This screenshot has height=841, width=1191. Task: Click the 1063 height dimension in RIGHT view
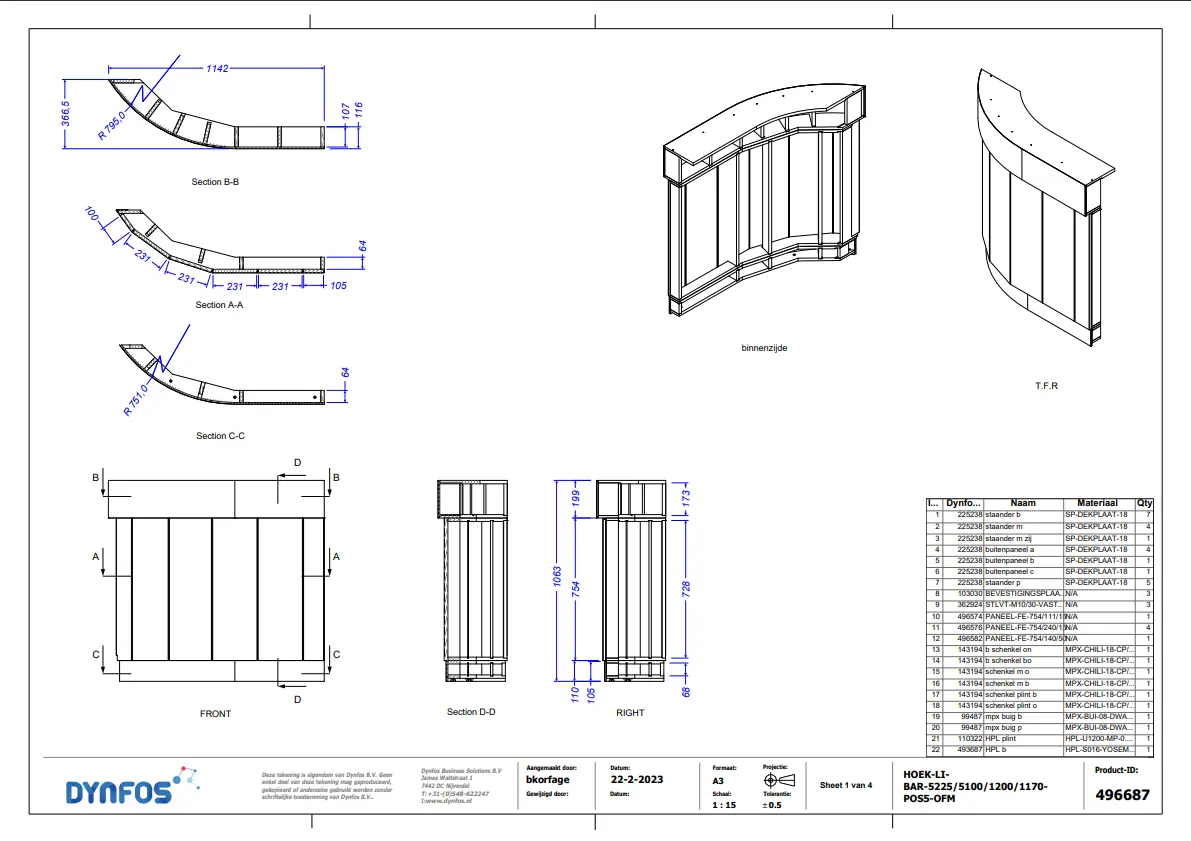[x=558, y=578]
